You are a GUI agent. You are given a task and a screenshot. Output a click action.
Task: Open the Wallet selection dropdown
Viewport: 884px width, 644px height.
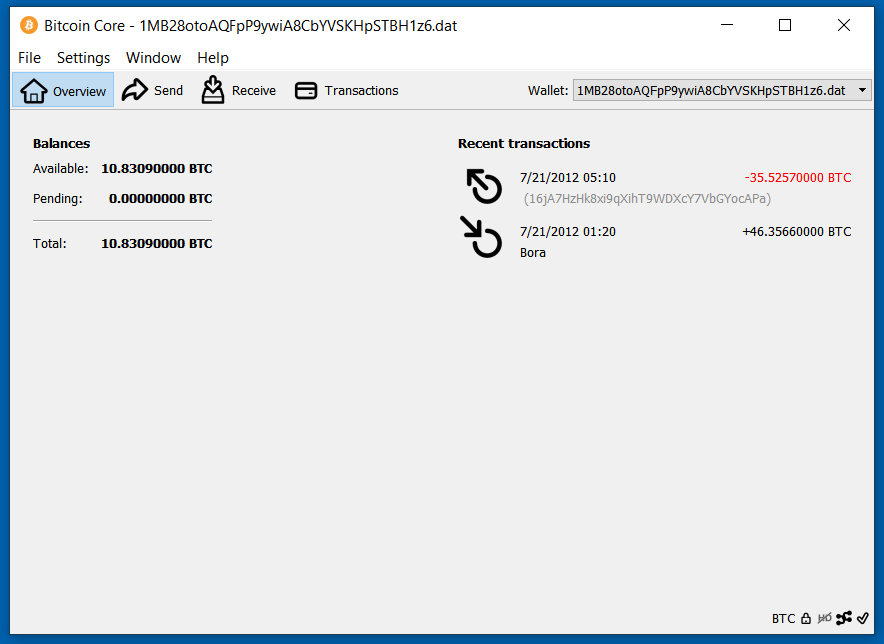tap(722, 91)
